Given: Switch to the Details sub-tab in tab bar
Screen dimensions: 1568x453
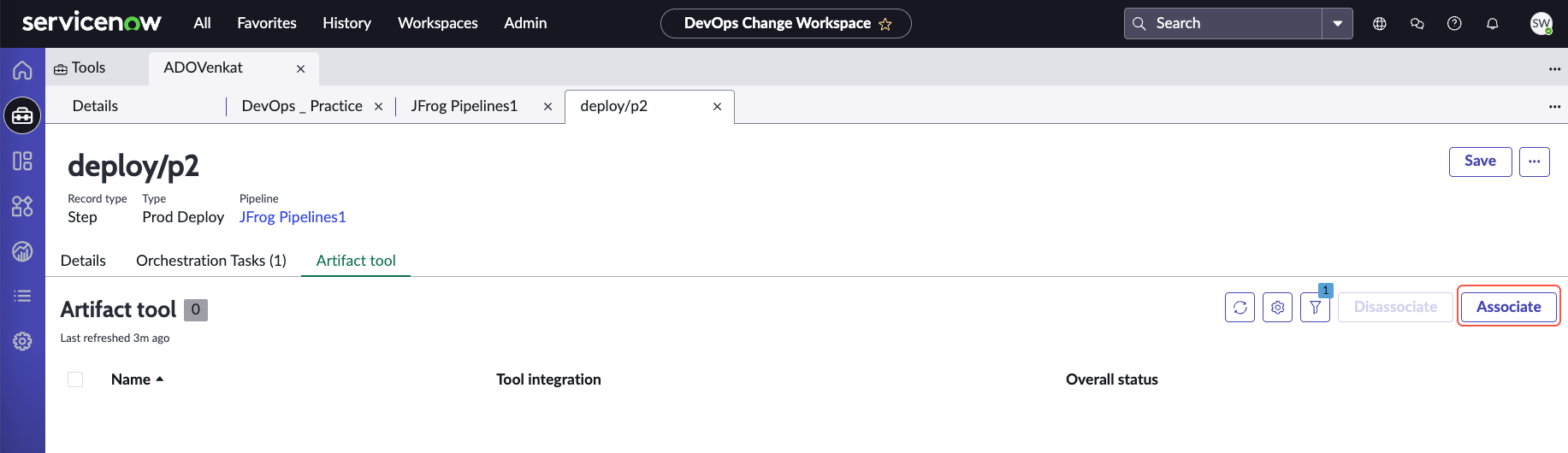Looking at the screenshot, I should tap(95, 106).
